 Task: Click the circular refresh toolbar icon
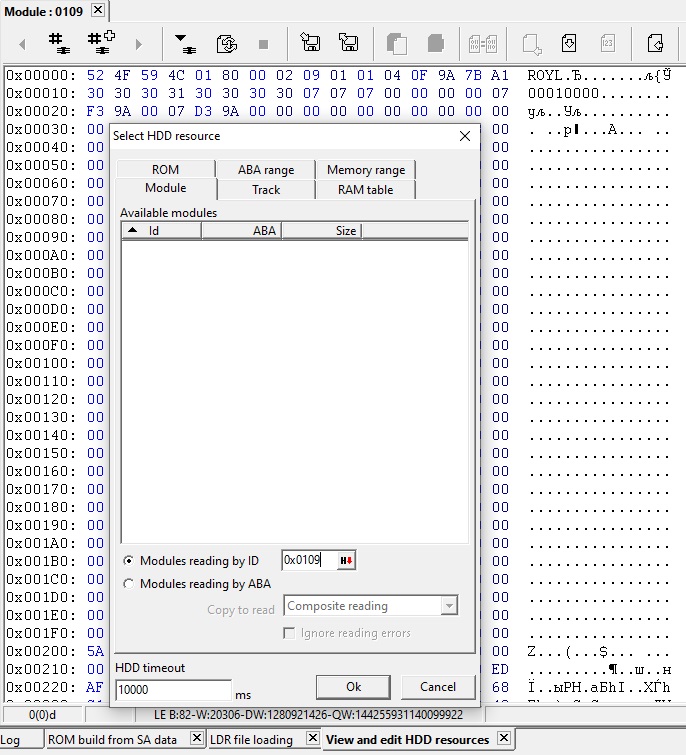227,44
